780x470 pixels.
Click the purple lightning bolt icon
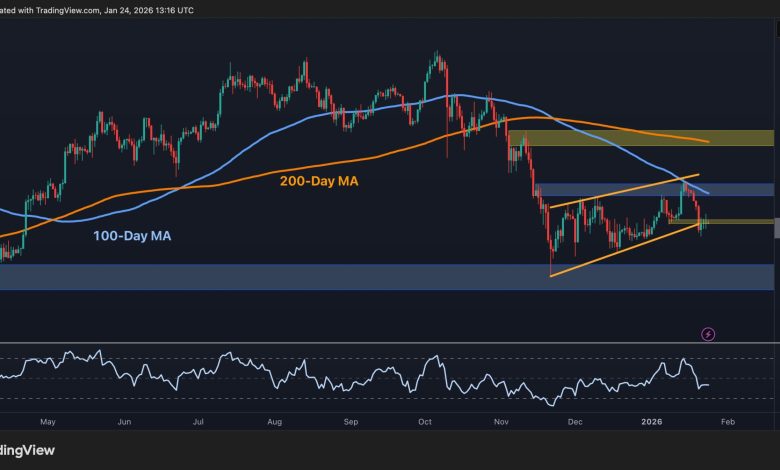click(x=708, y=333)
